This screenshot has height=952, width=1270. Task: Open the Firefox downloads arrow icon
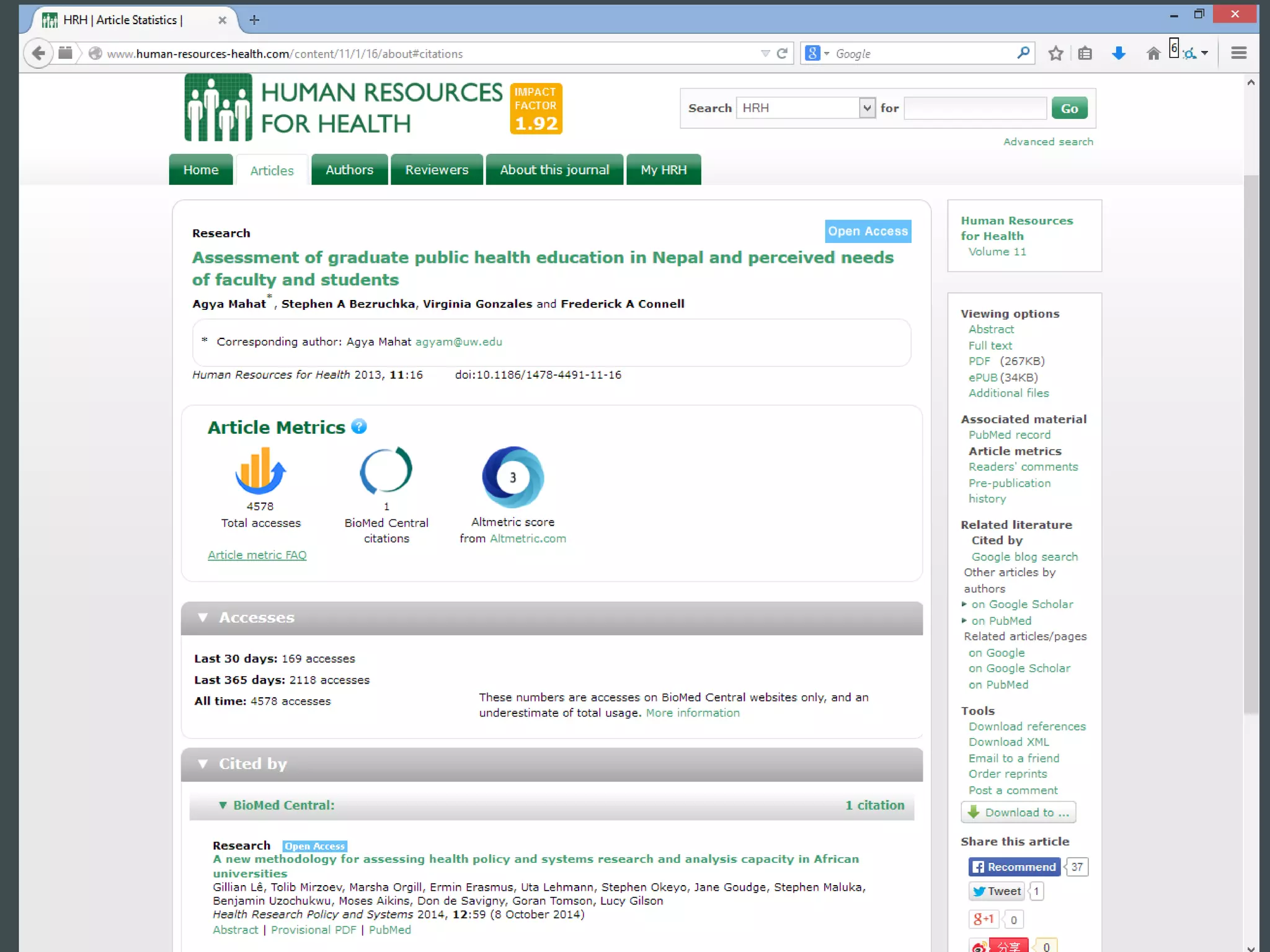[1118, 53]
